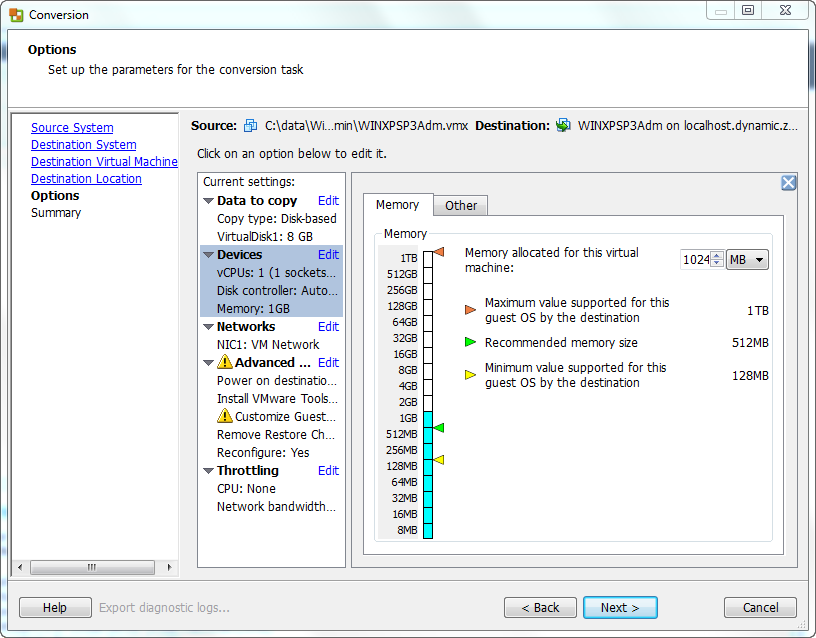Select the Network bandwidth row
The image size is (816, 638).
(276, 506)
